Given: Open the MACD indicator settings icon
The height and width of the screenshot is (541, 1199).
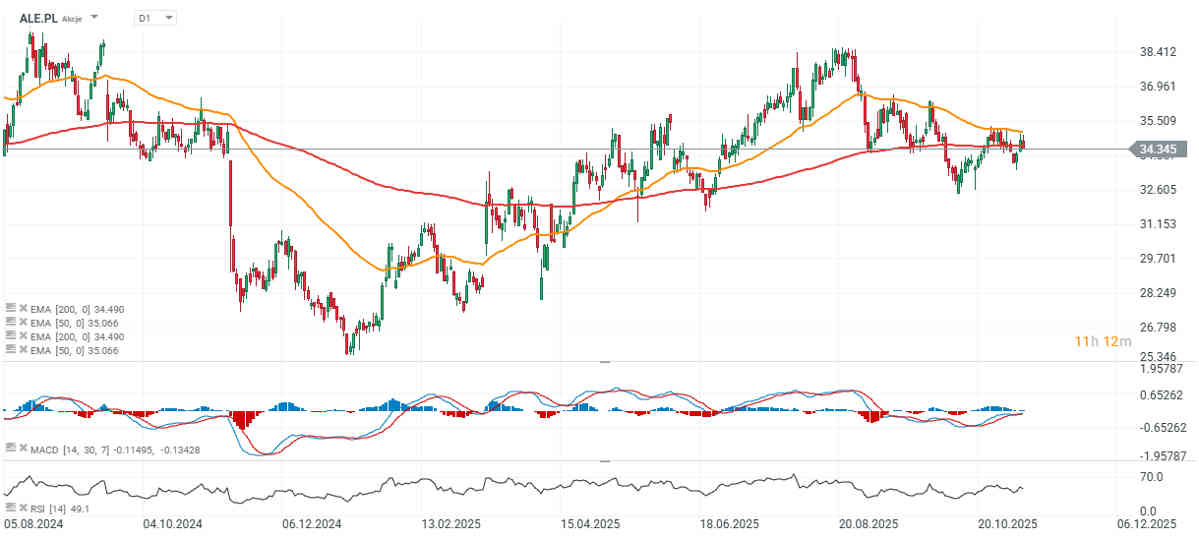Looking at the screenshot, I should tap(10, 446).
